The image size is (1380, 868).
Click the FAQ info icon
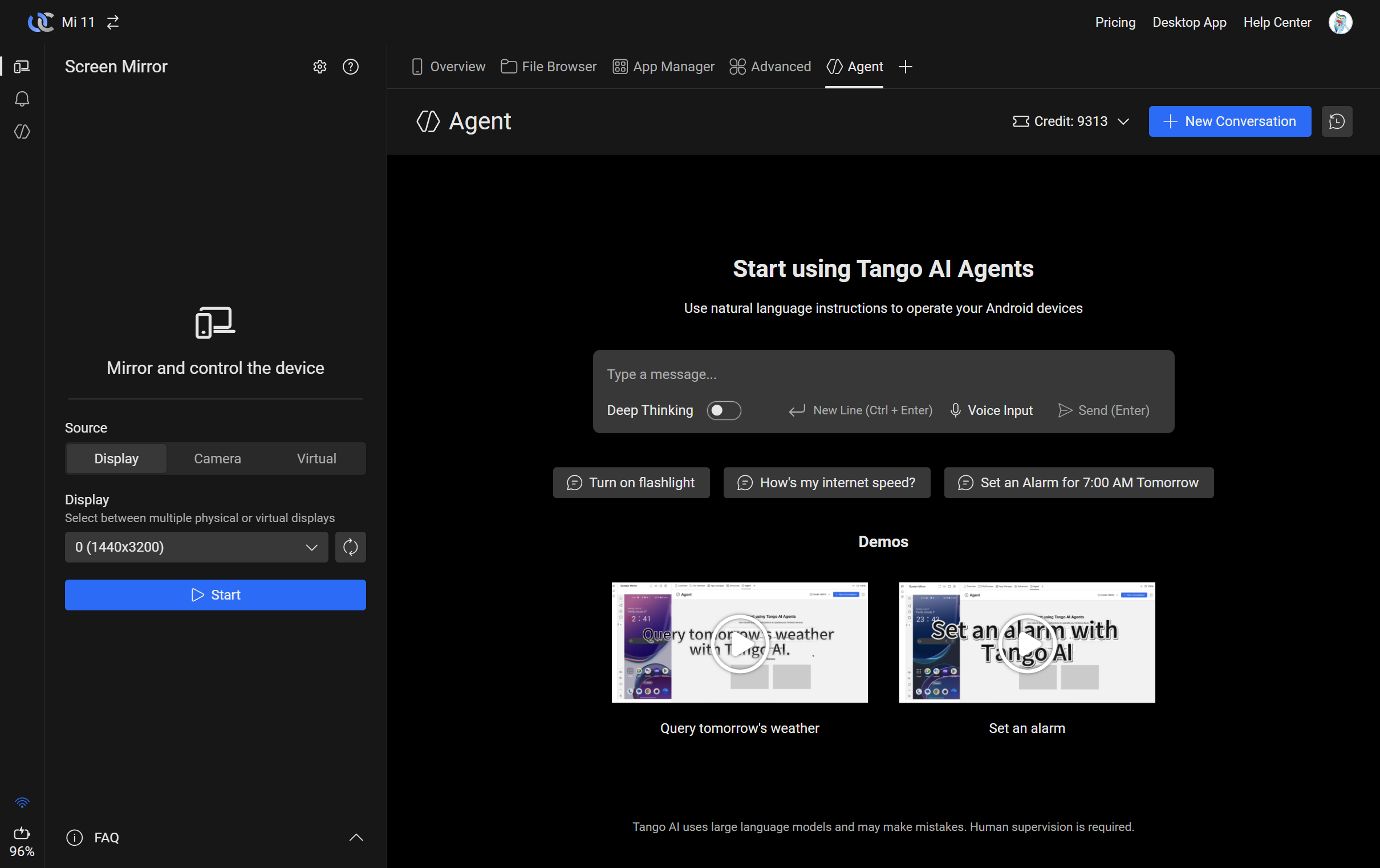pos(75,837)
